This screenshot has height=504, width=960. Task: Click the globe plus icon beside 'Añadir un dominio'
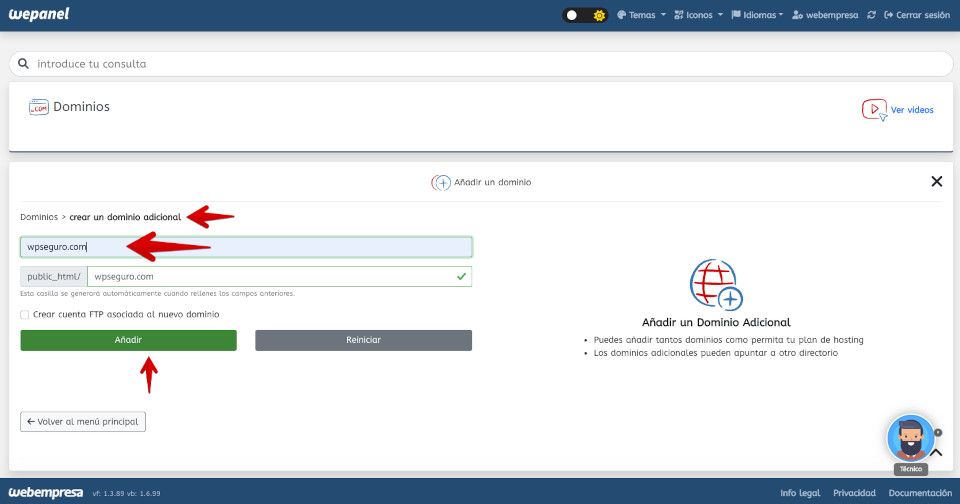point(441,183)
